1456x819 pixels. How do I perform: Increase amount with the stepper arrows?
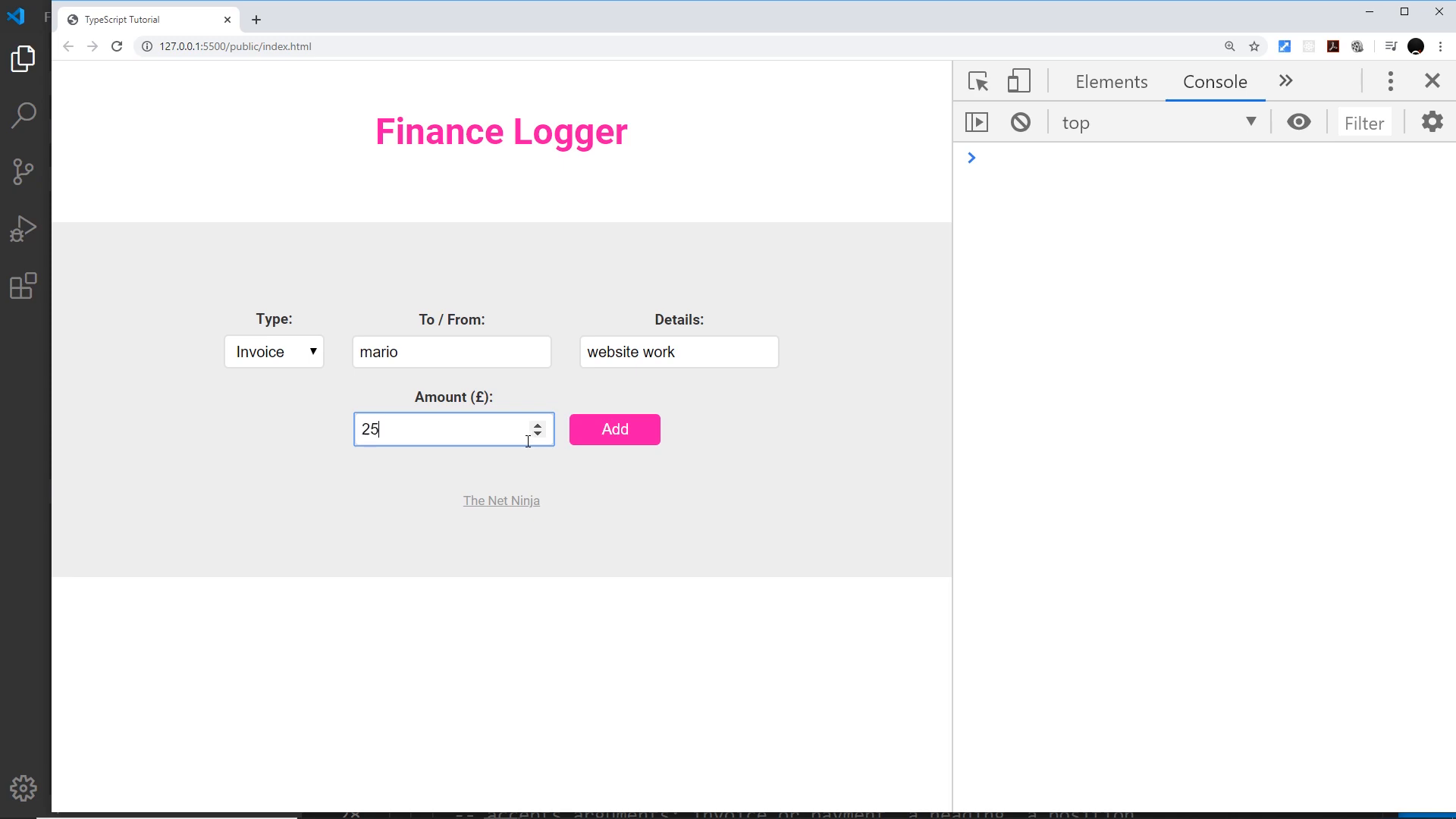click(x=538, y=425)
